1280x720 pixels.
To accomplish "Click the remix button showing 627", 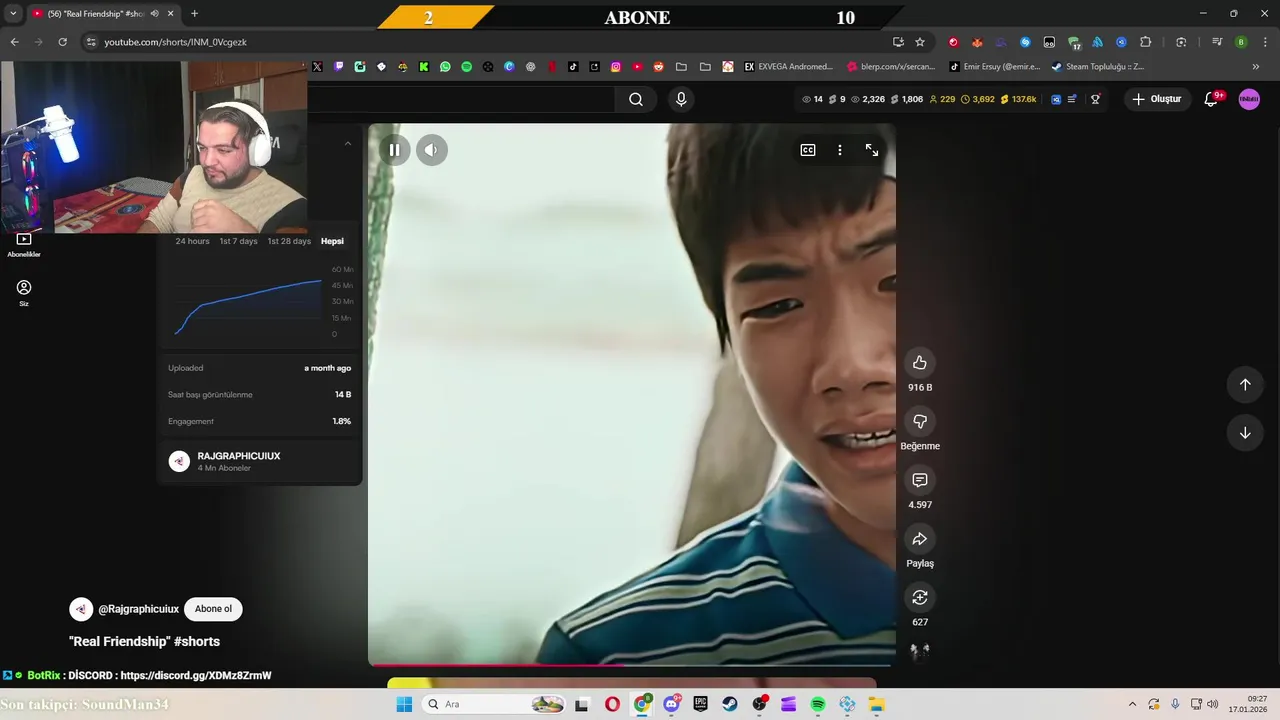I will 920,597.
